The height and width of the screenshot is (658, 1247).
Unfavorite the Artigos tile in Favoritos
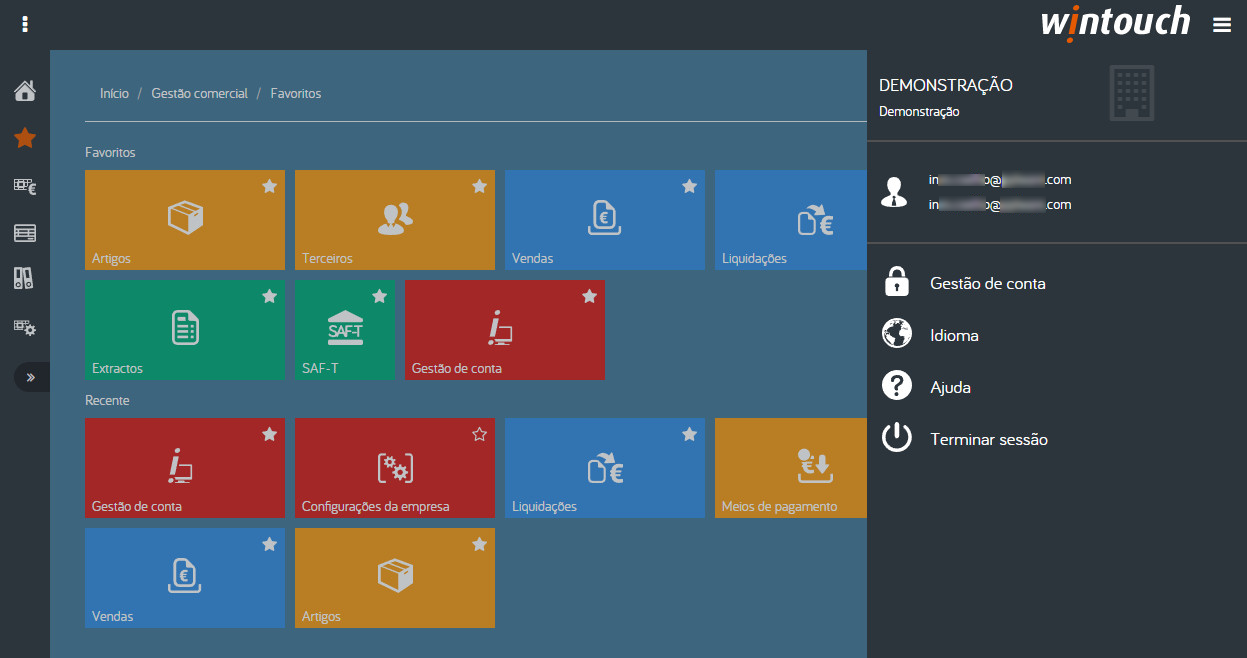pyautogui.click(x=269, y=186)
